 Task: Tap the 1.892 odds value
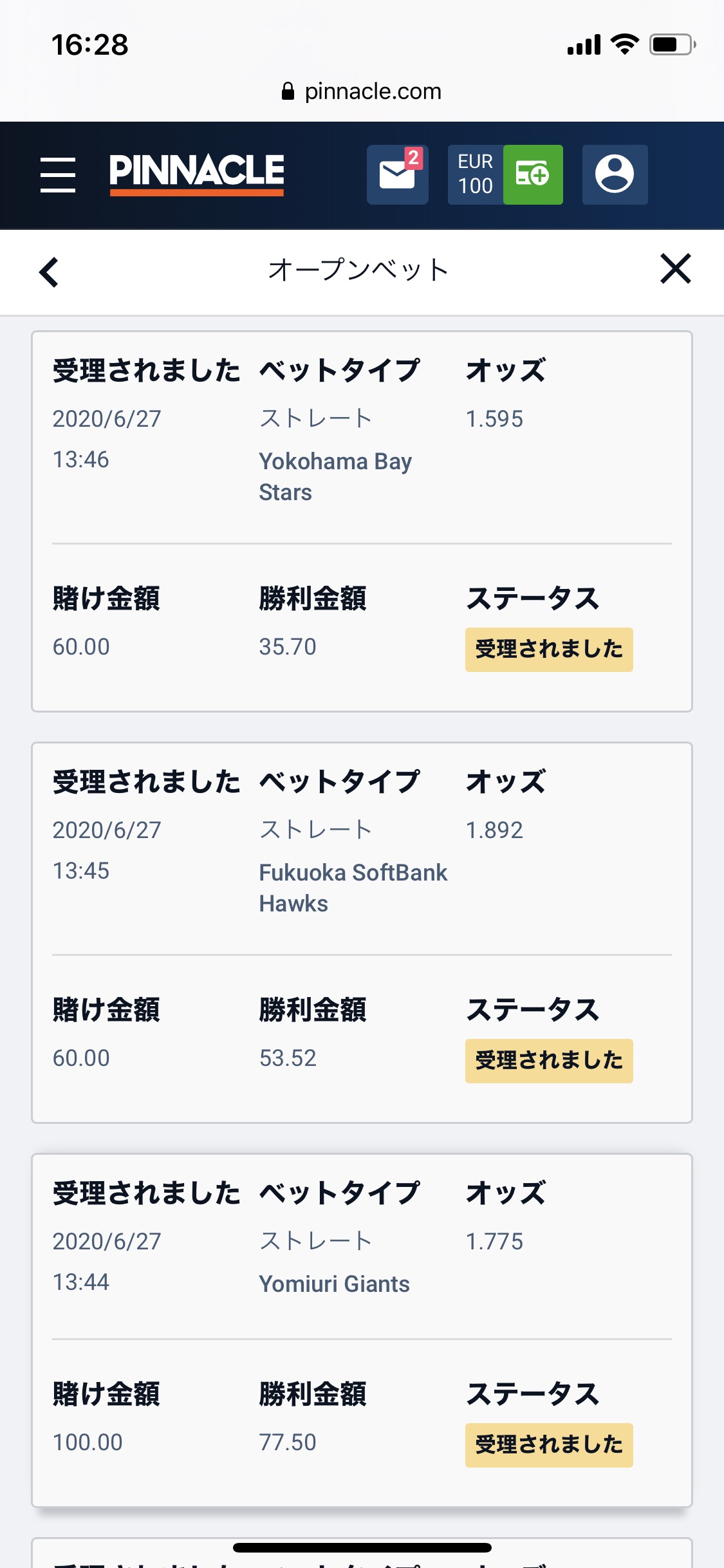pos(494,830)
